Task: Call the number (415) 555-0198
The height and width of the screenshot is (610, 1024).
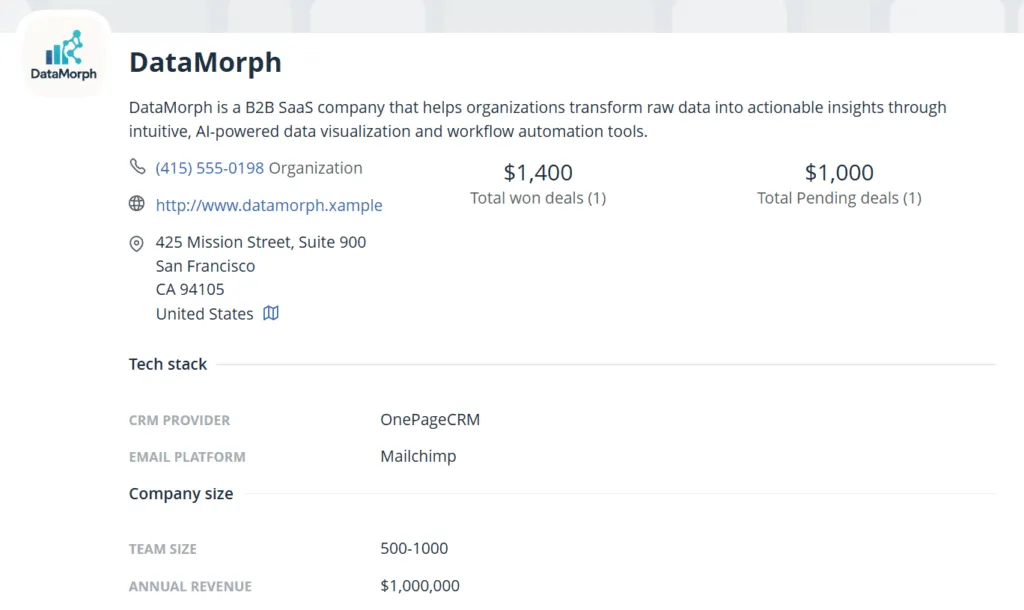Action: tap(210, 168)
